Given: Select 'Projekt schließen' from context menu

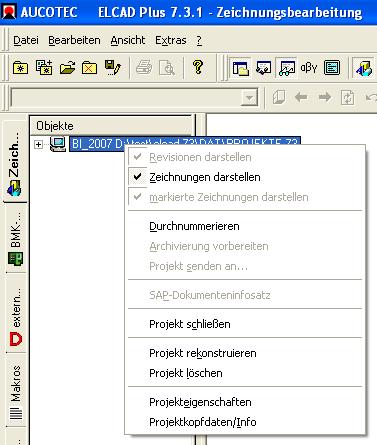Looking at the screenshot, I should [245, 324].
